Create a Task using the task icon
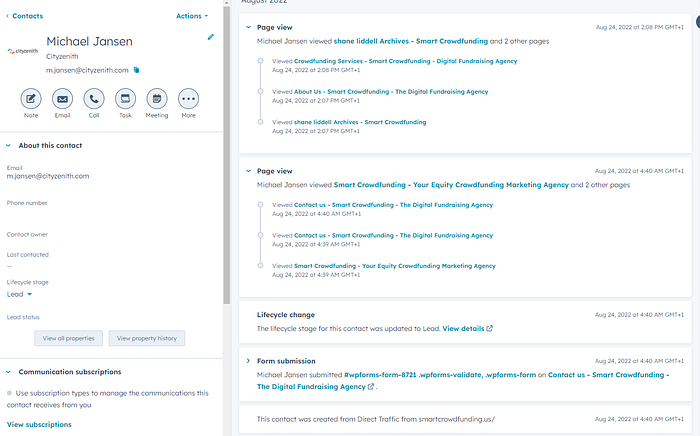700x436 pixels. point(125,99)
